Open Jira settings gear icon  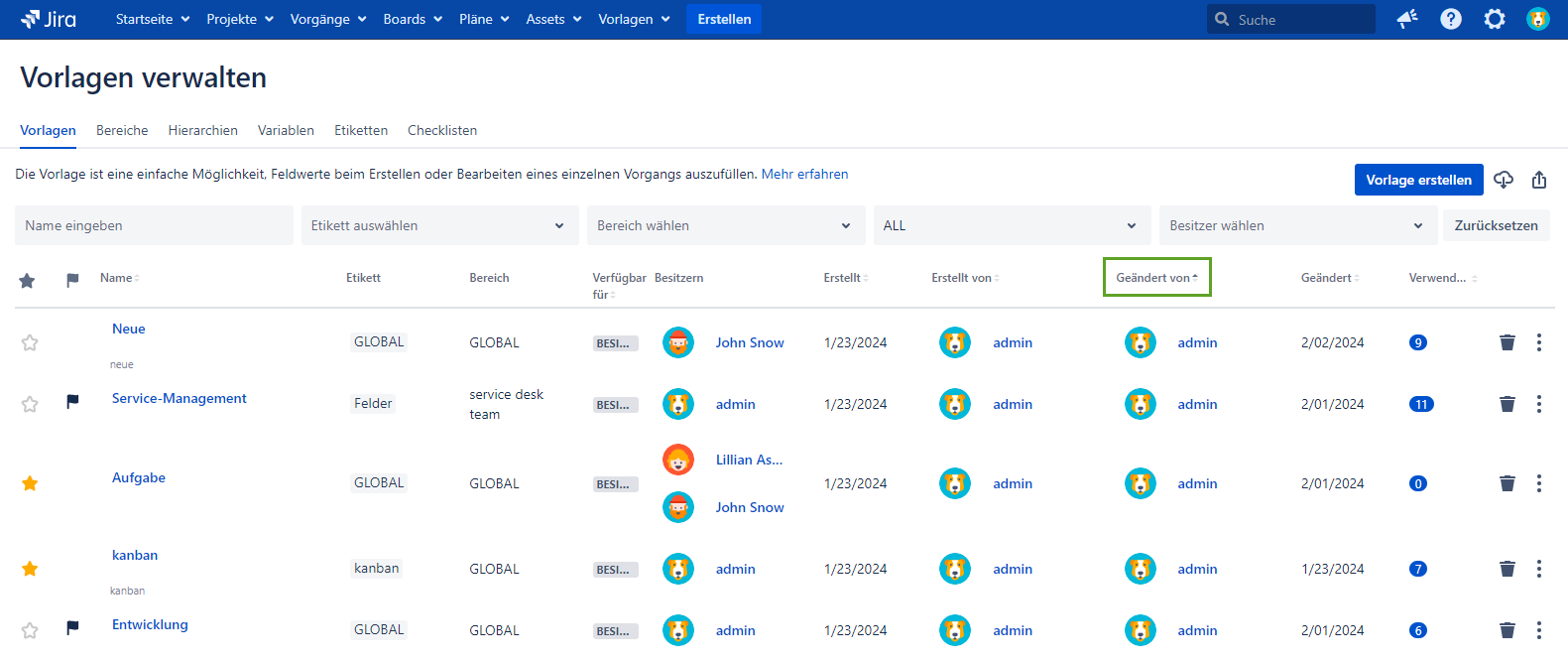(1495, 19)
